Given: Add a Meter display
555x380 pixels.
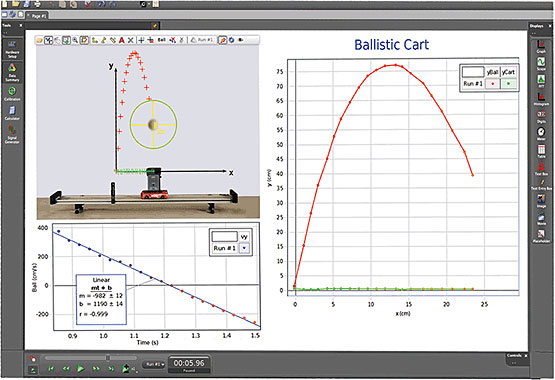Looking at the screenshot, I should tap(541, 134).
